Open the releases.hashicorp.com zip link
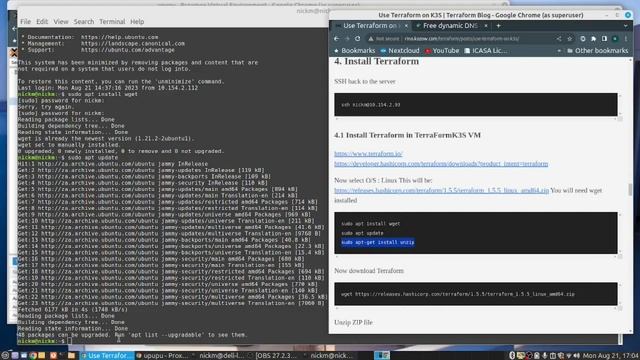Viewport: 640px width, 360px height. [442, 190]
